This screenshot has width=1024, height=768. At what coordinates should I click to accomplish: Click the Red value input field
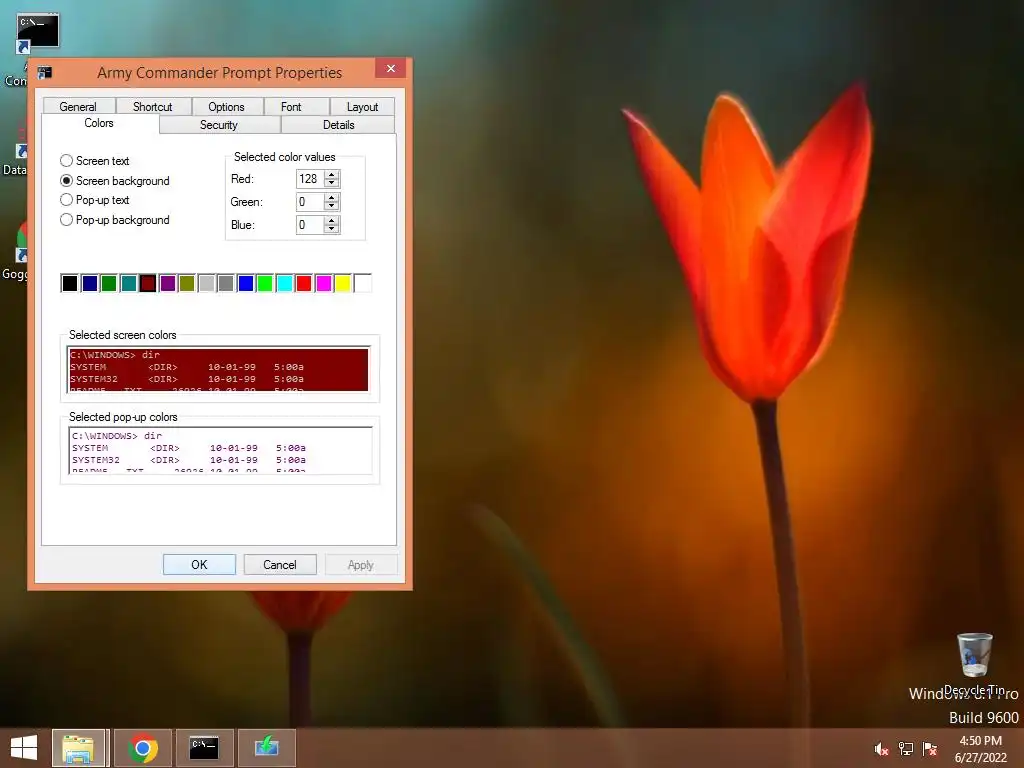point(310,179)
